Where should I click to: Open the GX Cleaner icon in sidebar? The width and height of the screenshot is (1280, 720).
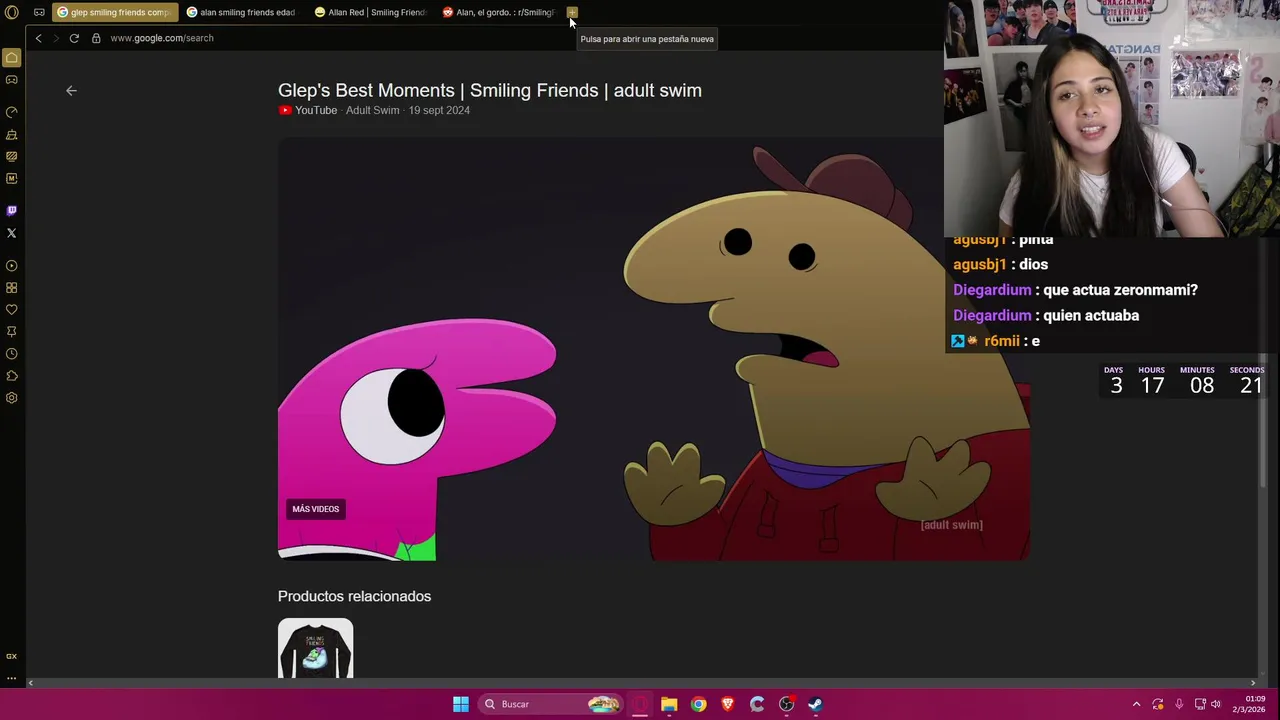12,134
